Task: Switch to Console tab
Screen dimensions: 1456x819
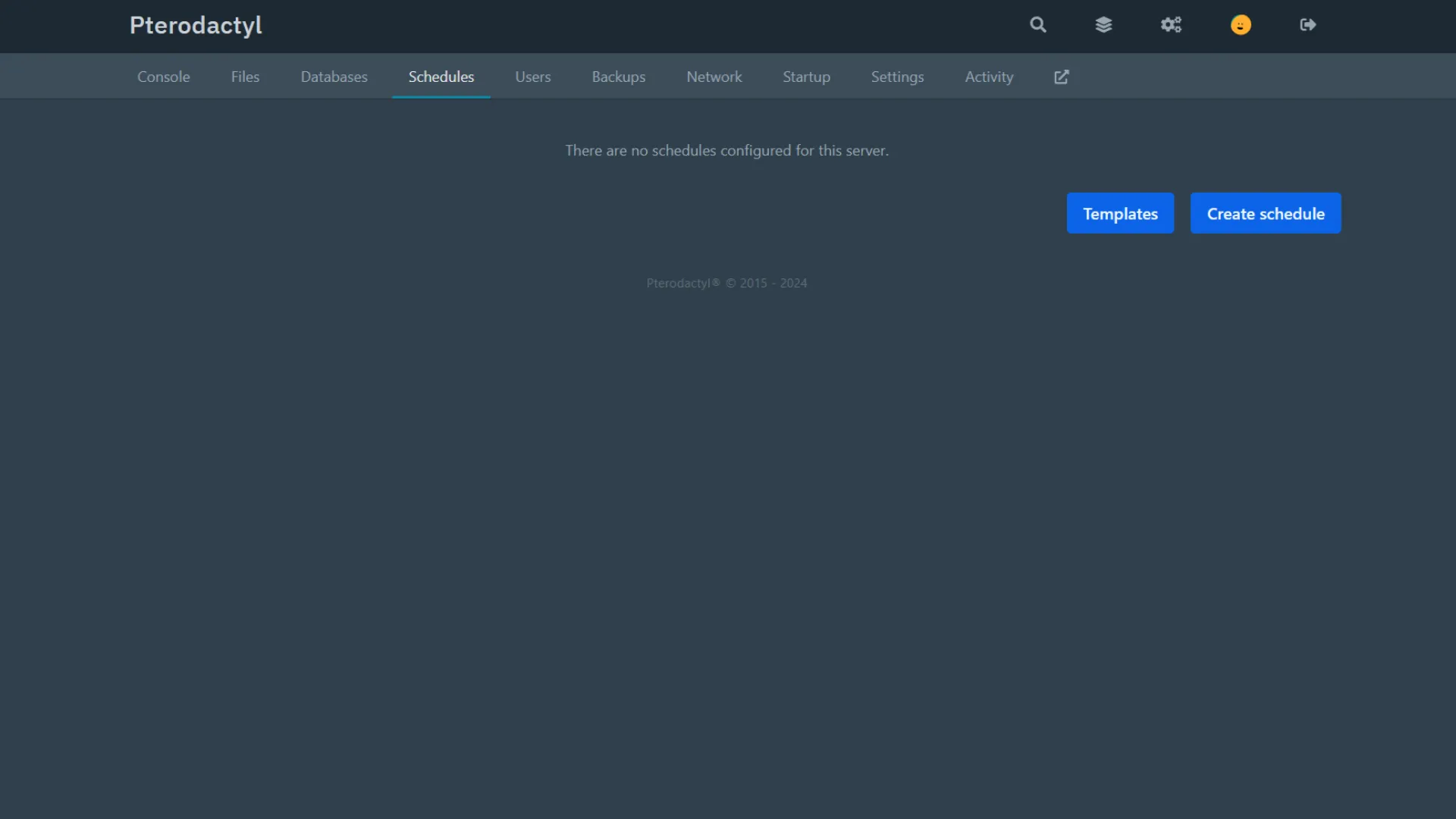Action: [163, 77]
